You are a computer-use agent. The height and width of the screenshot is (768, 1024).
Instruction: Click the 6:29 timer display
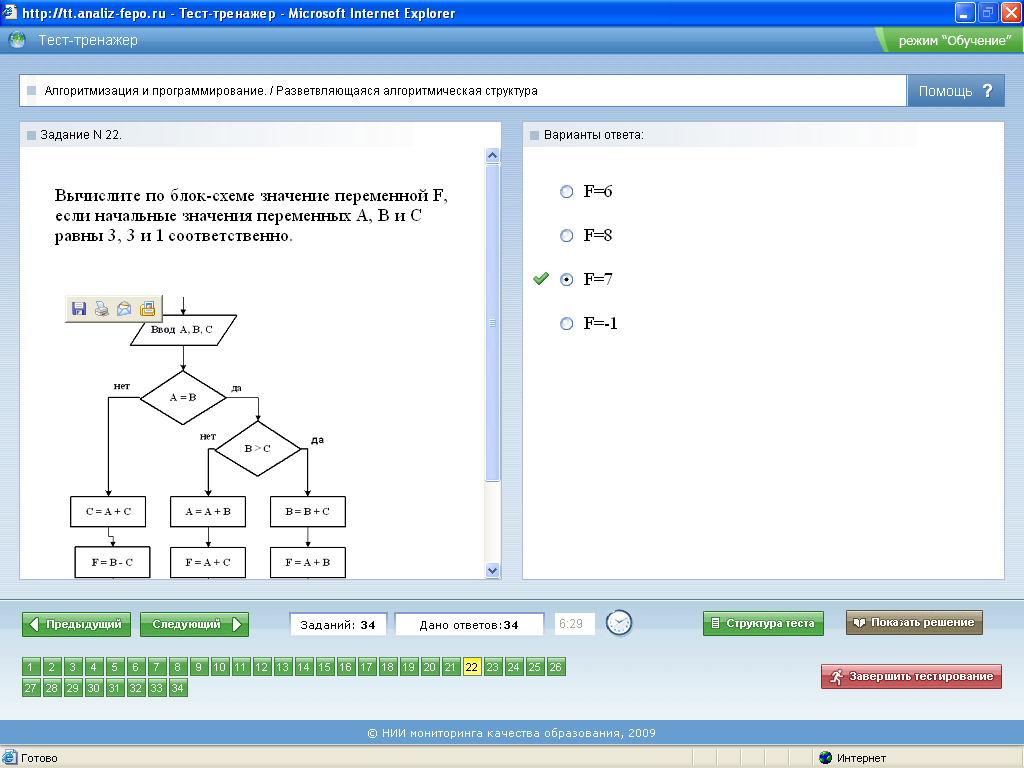[x=574, y=624]
